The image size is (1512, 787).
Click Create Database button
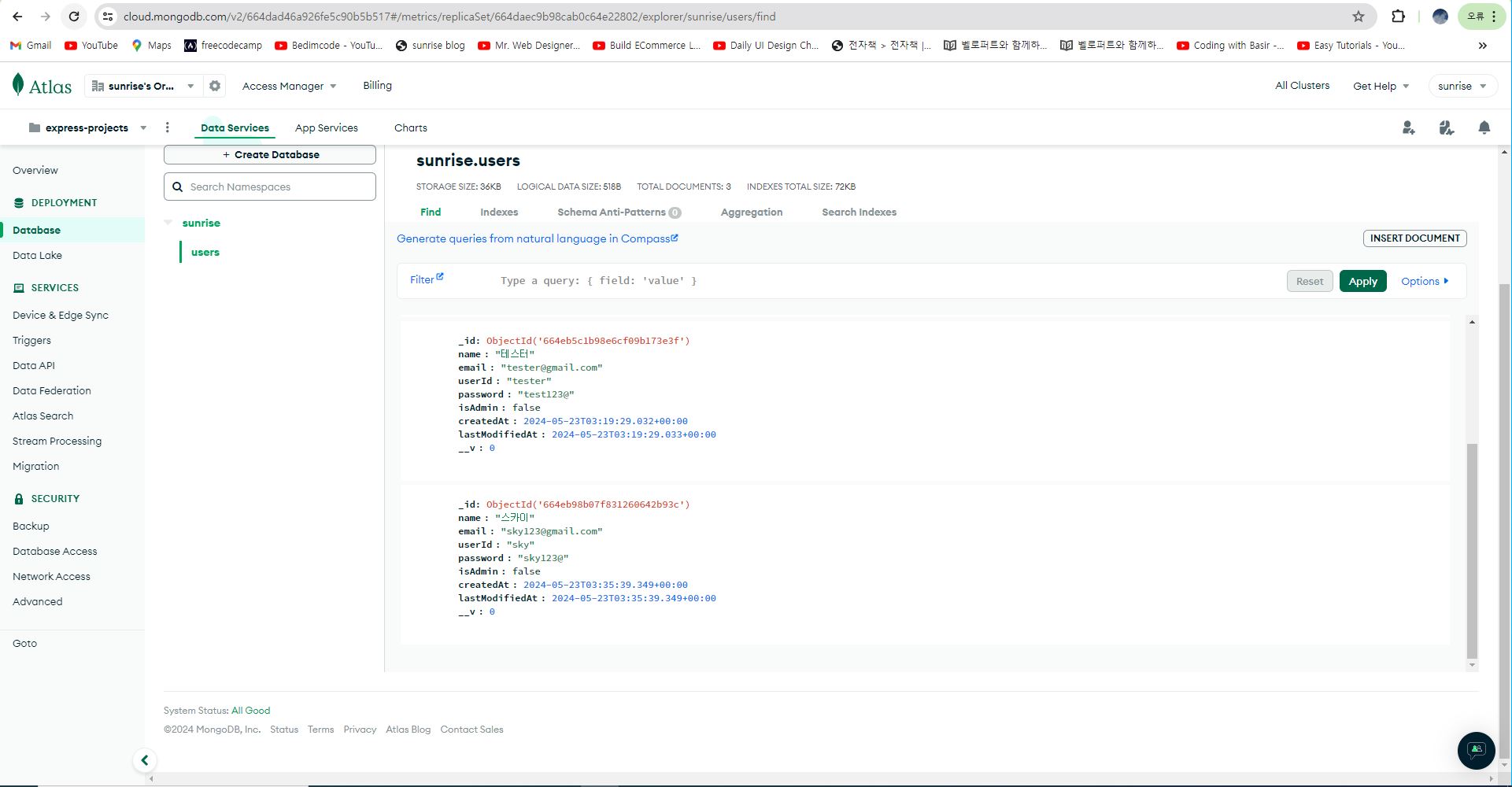click(270, 154)
